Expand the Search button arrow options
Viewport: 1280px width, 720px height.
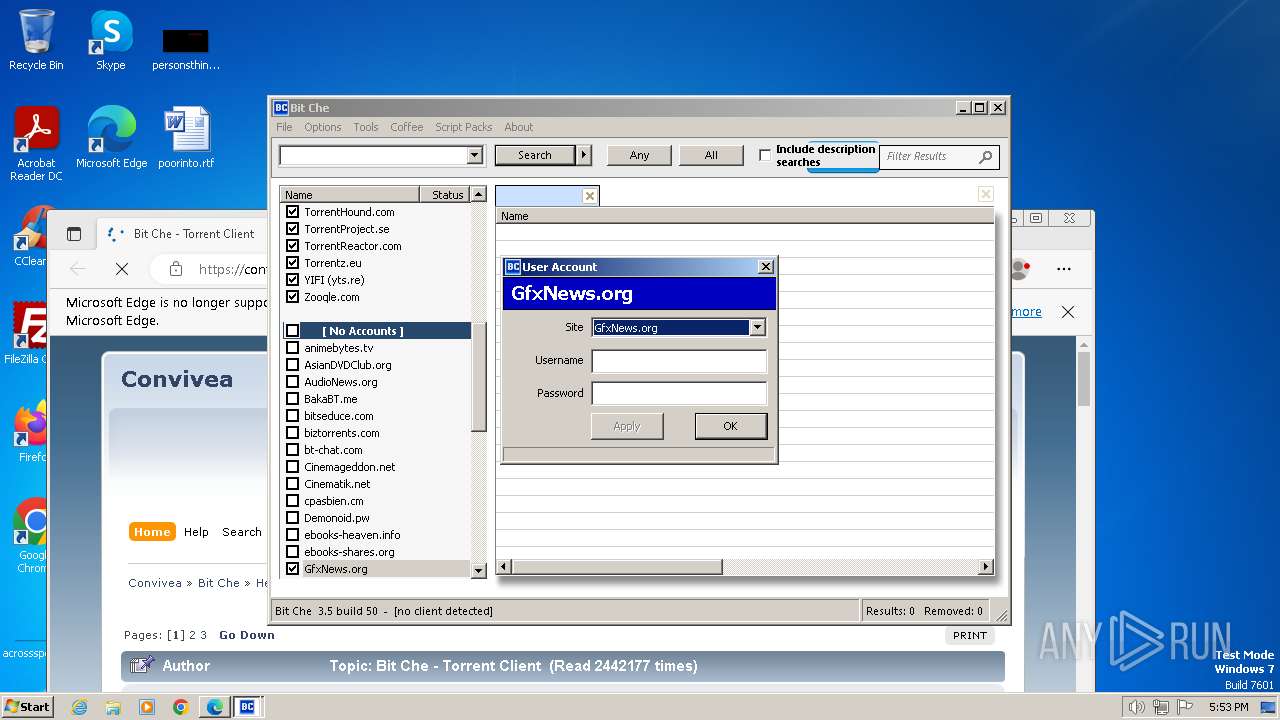coord(584,155)
